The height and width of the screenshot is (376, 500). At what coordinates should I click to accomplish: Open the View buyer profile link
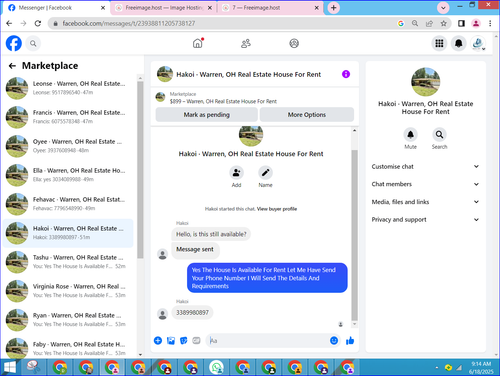click(x=277, y=209)
